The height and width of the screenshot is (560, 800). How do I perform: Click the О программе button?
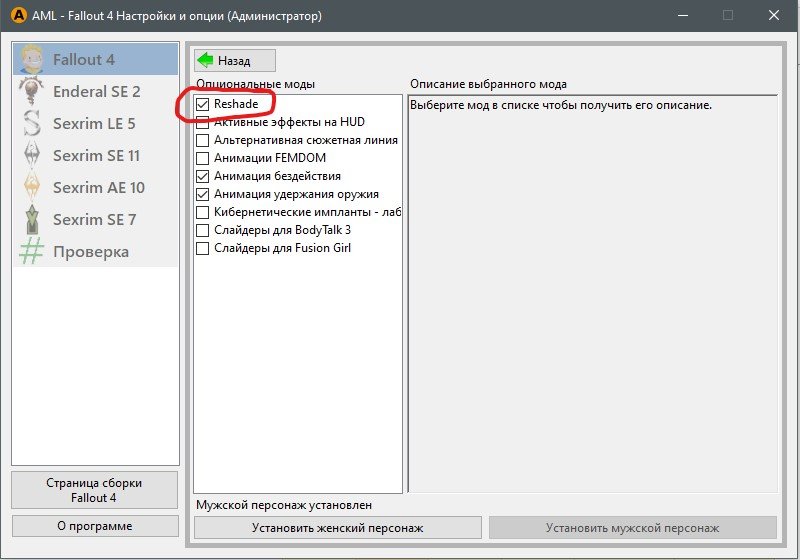(x=95, y=526)
